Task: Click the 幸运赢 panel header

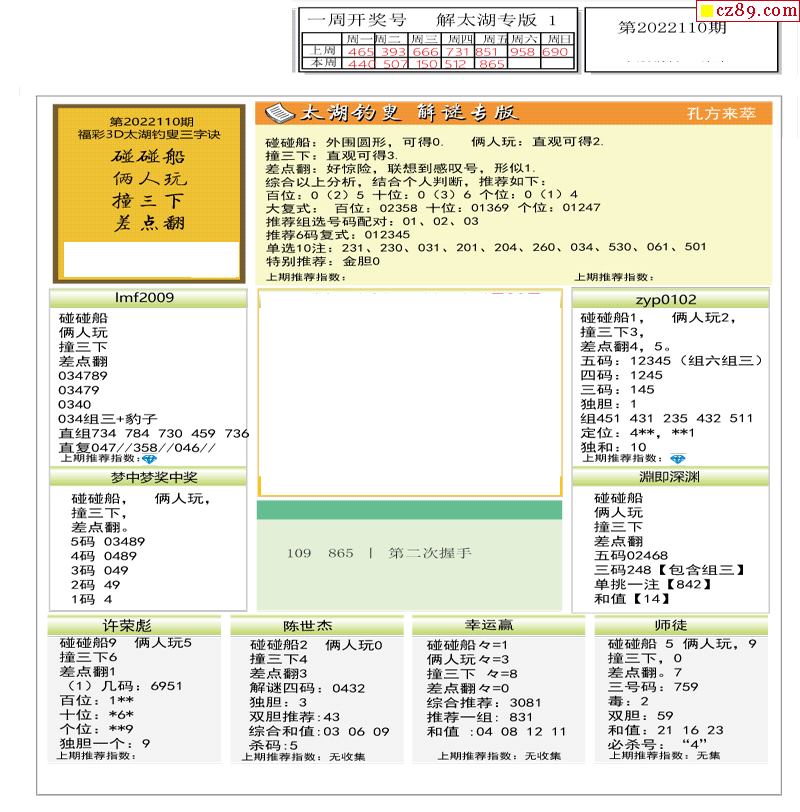Action: (498, 625)
